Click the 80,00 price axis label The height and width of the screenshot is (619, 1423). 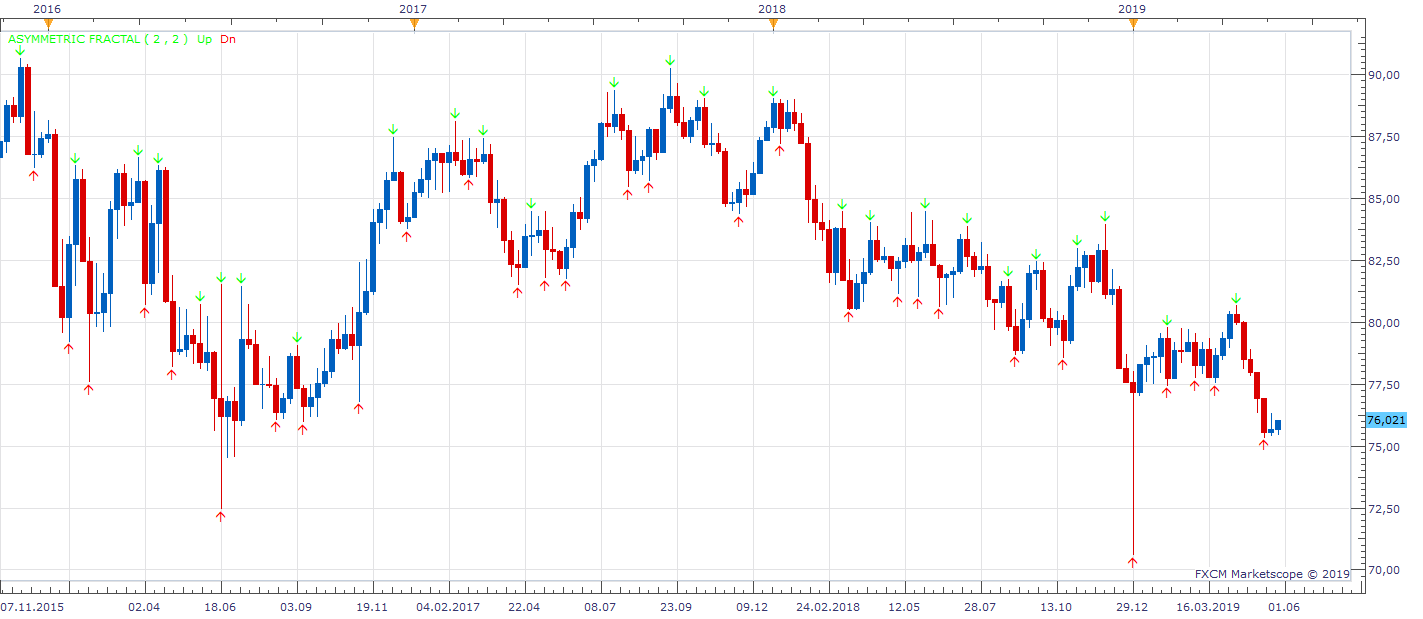pos(1385,323)
